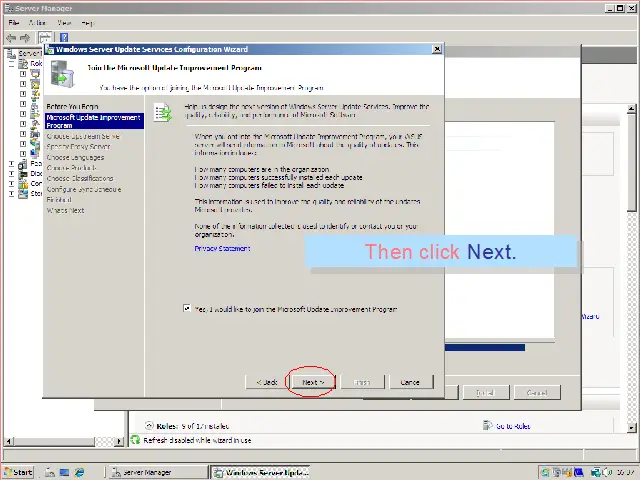Click the vertical scrollbar down arrow

pyautogui.click(x=631, y=428)
